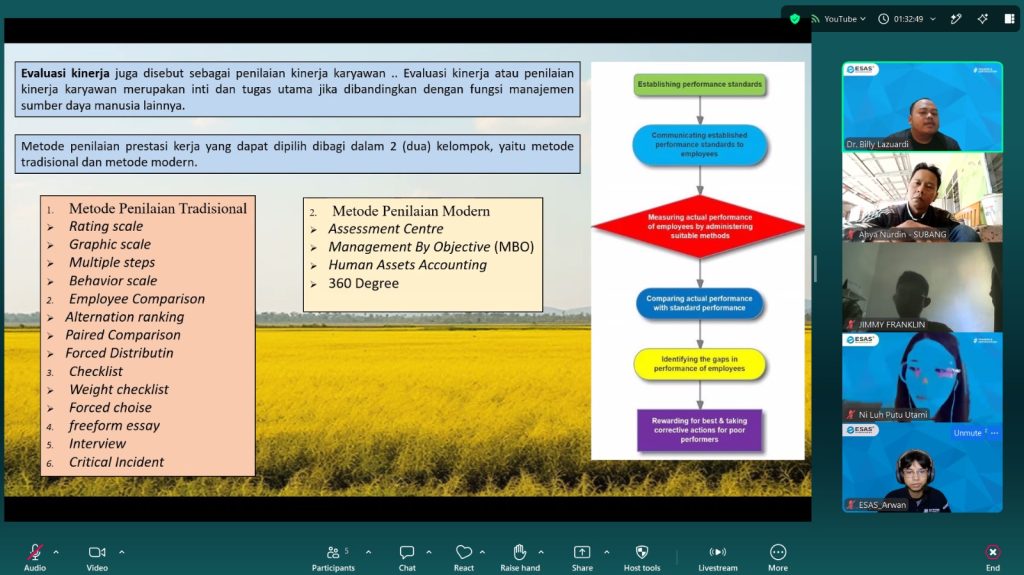The image size is (1024, 575).
Task: Open the Chat panel
Action: point(407,557)
